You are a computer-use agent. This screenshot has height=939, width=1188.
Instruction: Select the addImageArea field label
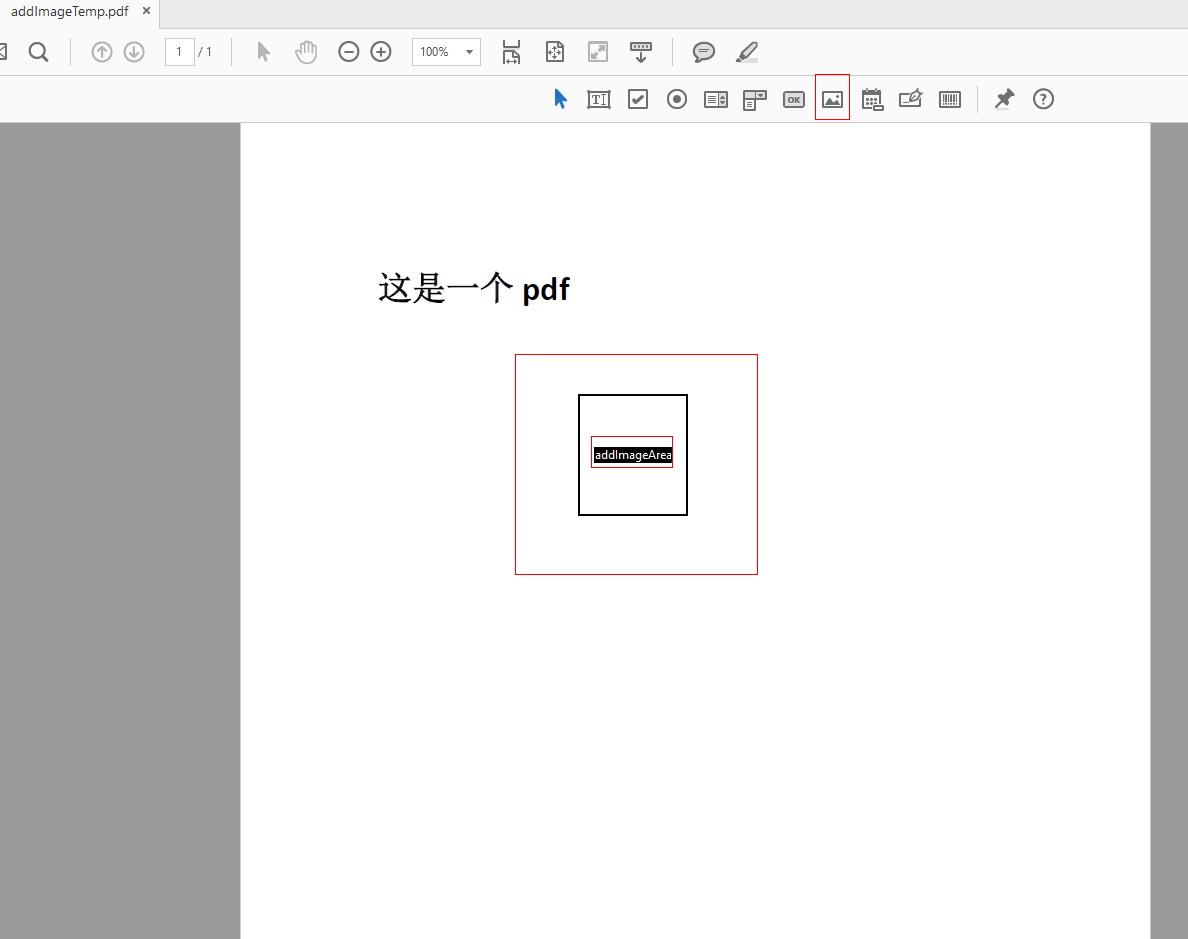coord(633,455)
